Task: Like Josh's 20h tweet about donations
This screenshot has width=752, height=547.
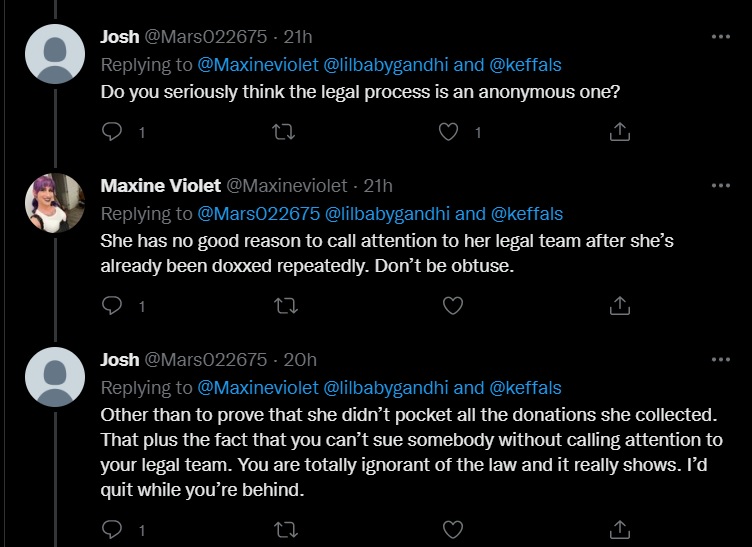Action: pyautogui.click(x=453, y=530)
